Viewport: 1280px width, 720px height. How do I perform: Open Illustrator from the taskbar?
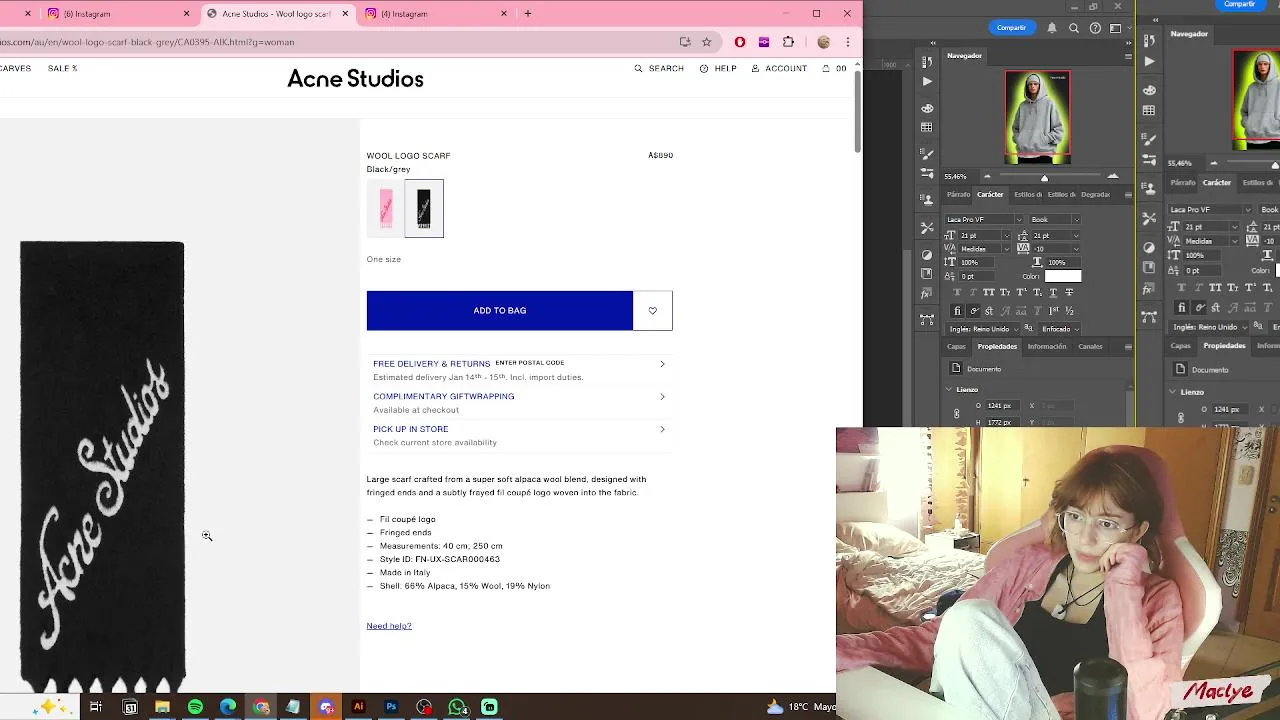coord(358,707)
